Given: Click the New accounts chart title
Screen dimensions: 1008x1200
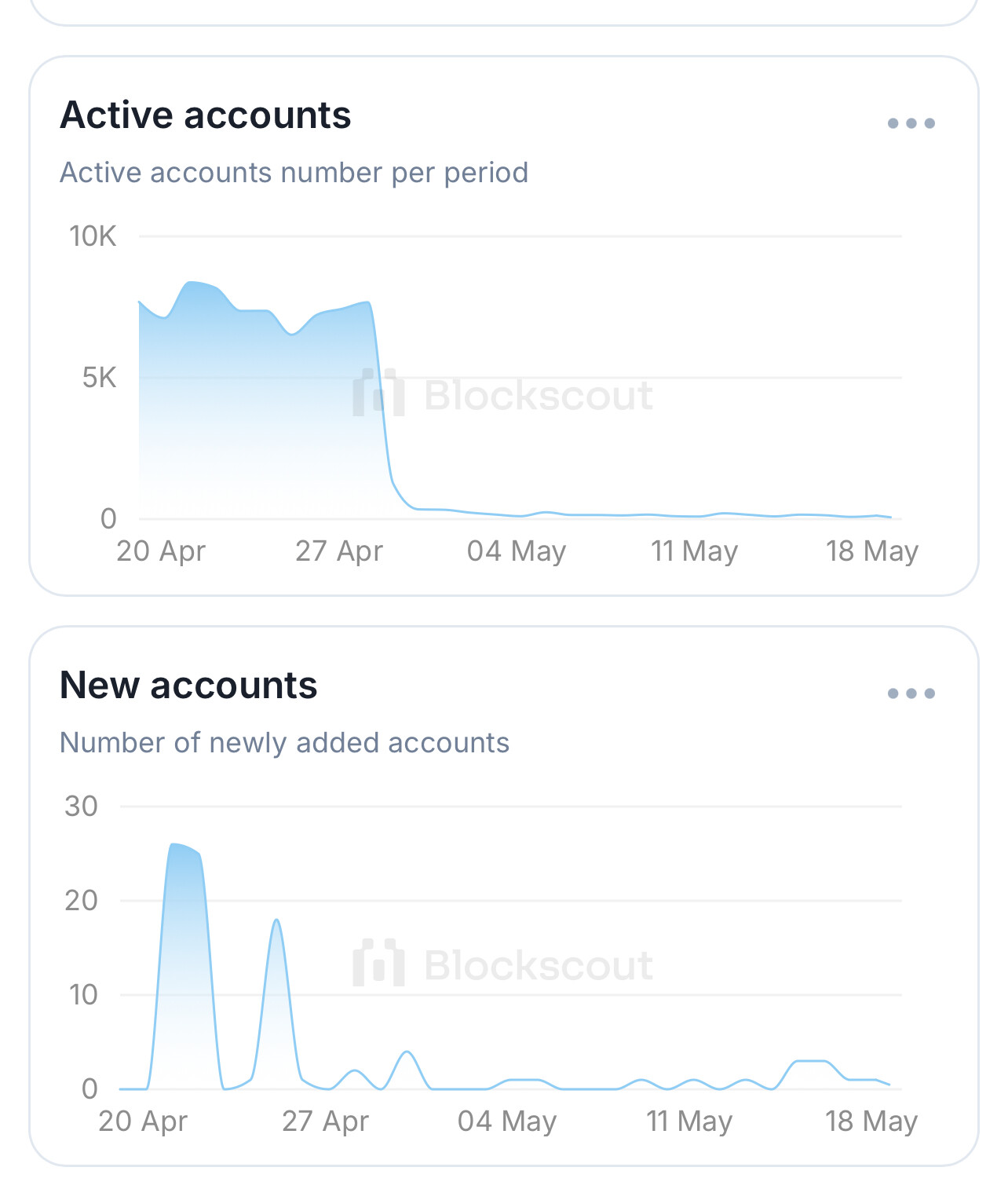Looking at the screenshot, I should (188, 685).
